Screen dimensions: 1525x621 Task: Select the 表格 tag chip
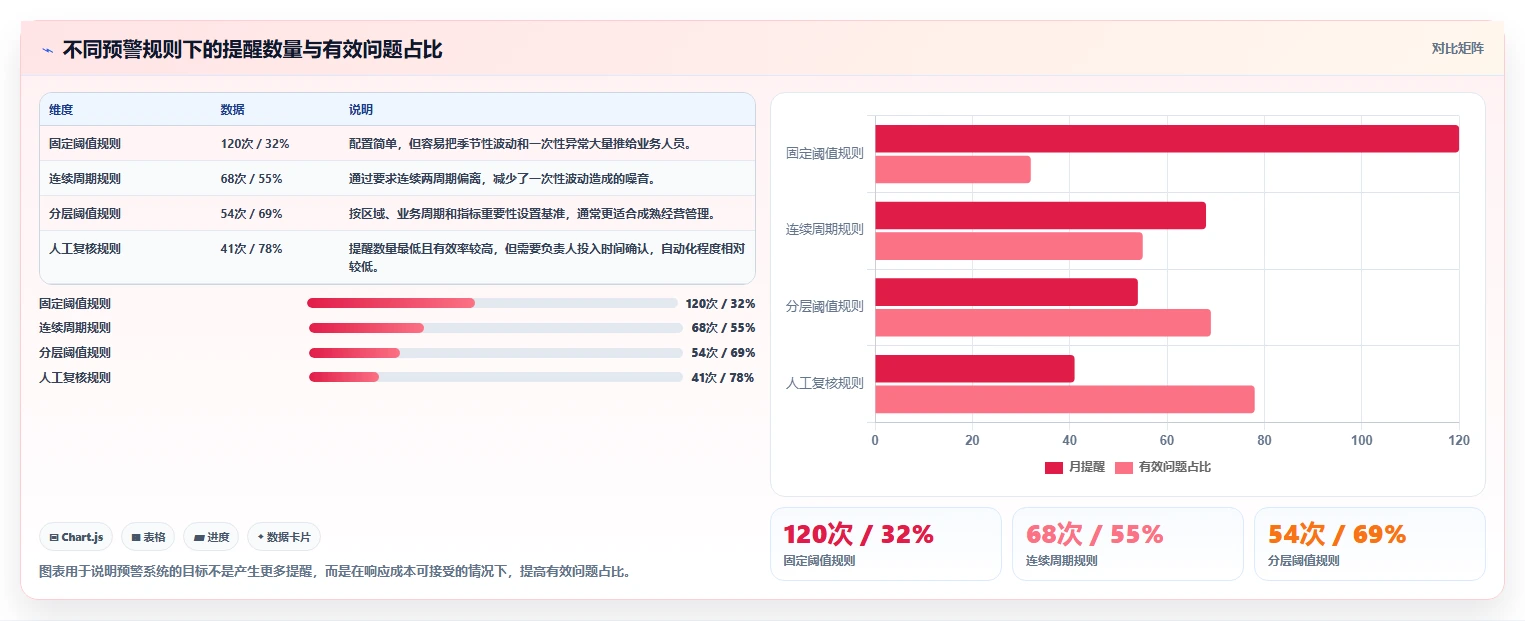148,537
